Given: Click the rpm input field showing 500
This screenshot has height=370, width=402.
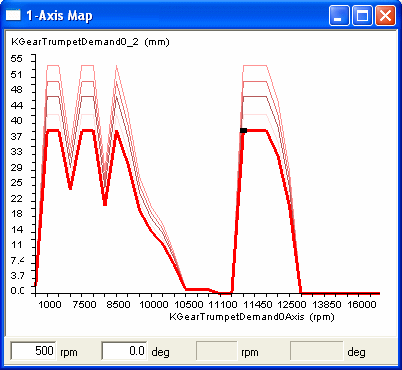Looking at the screenshot, I should (x=33, y=351).
